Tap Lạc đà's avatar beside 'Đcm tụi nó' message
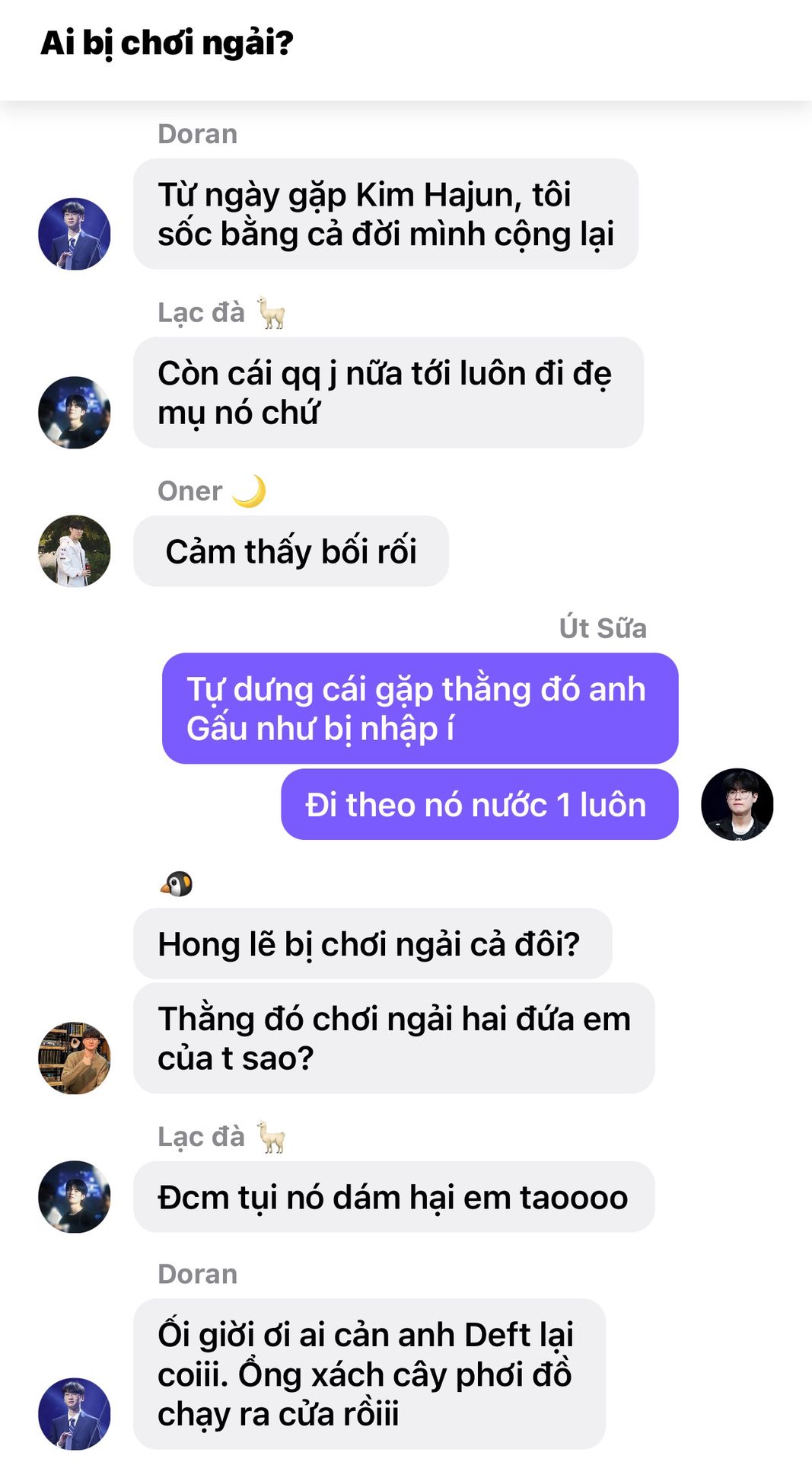This screenshot has height=1462, width=812. coord(75,1196)
